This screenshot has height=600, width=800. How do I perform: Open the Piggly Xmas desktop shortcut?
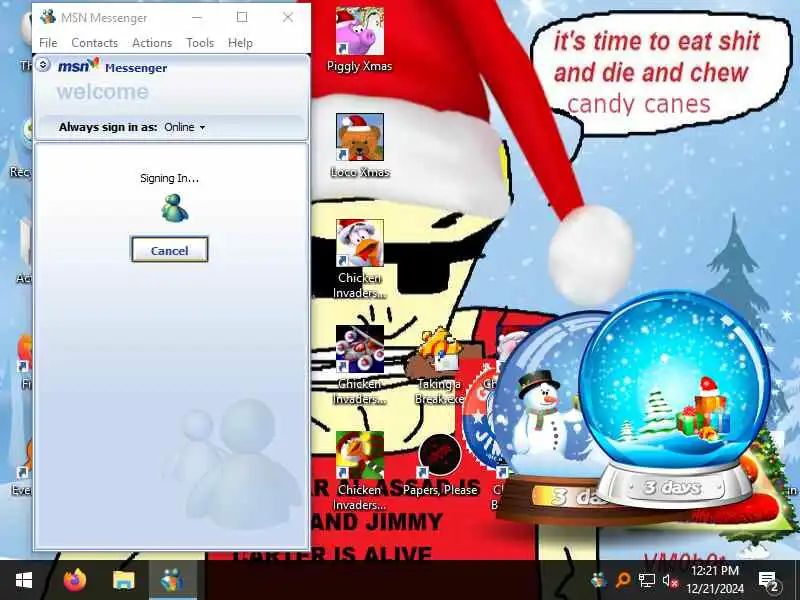[360, 40]
